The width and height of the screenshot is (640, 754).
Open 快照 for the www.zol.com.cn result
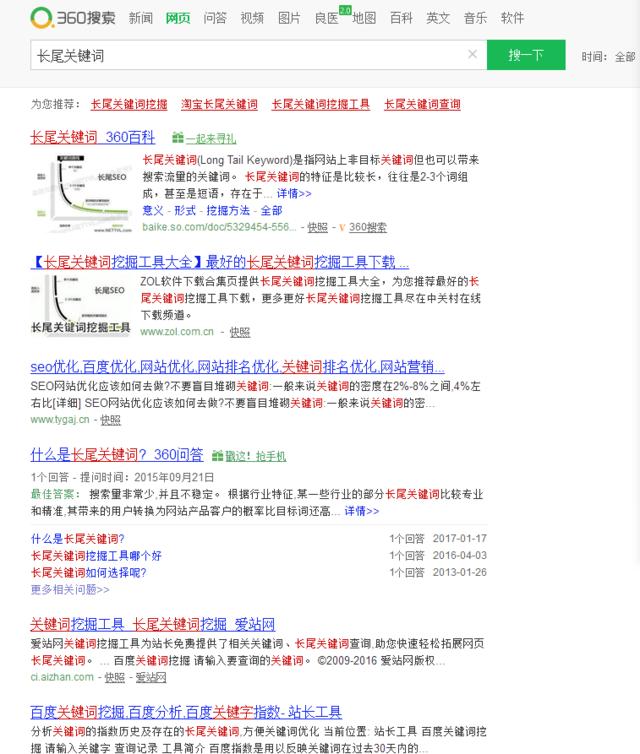(239, 332)
